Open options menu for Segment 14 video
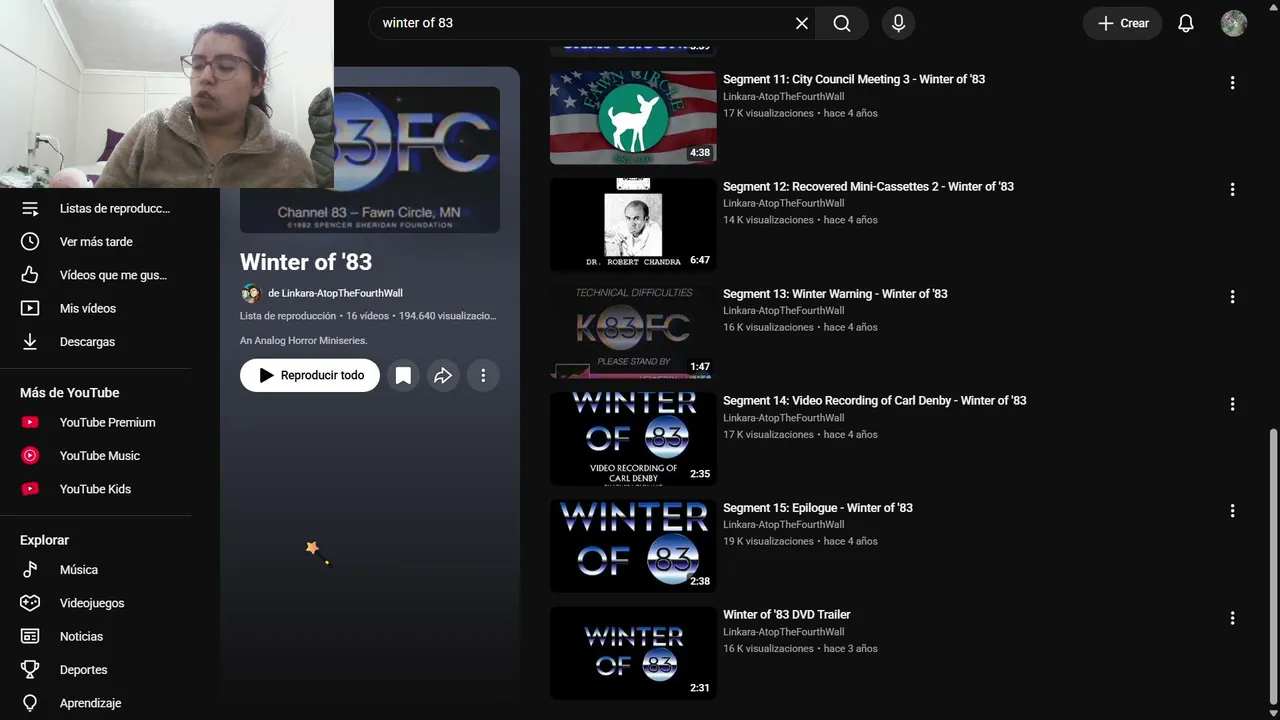Image resolution: width=1280 pixels, height=720 pixels. [x=1232, y=404]
